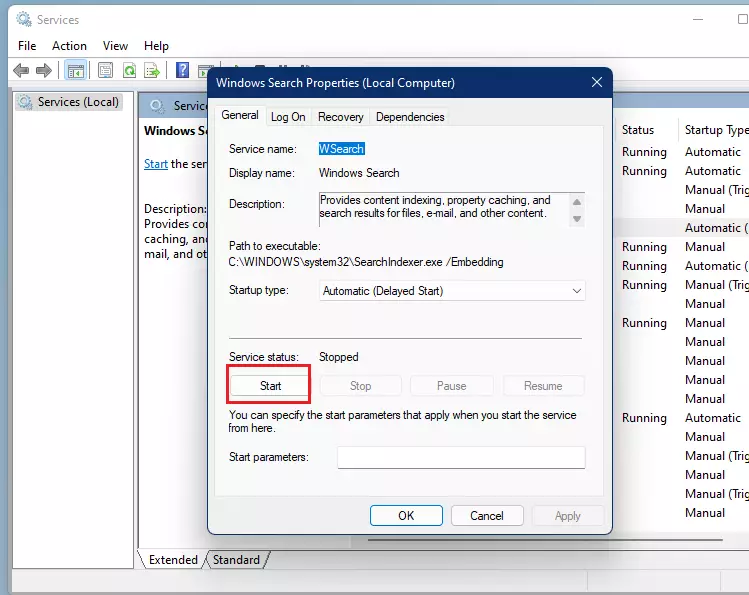The width and height of the screenshot is (749, 595).
Task: Switch to the Log On tab
Action: tap(288, 117)
